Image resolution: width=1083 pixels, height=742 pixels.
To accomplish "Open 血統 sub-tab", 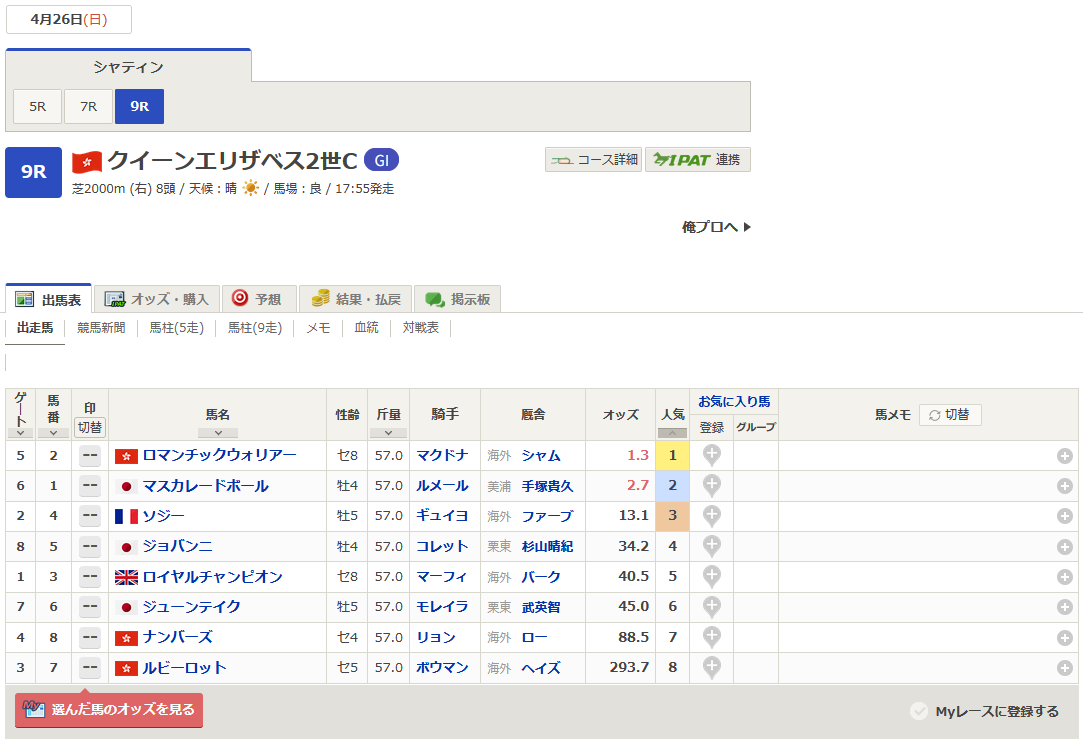I will click(x=367, y=327).
